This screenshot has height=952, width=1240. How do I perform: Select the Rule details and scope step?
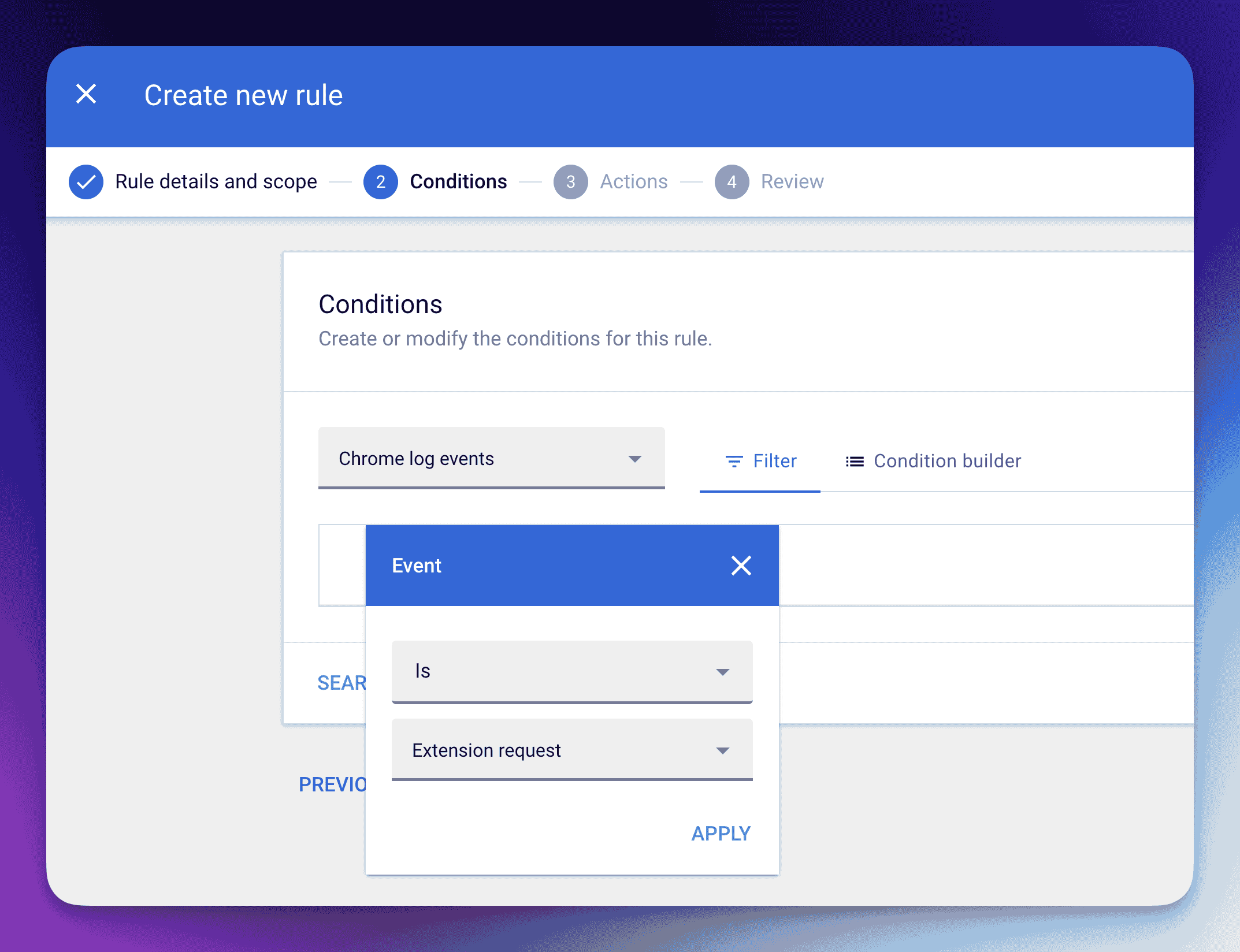click(216, 181)
